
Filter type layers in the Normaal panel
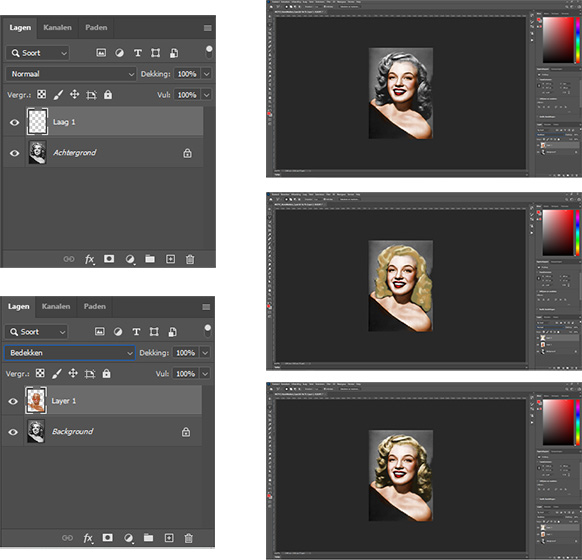tap(138, 53)
